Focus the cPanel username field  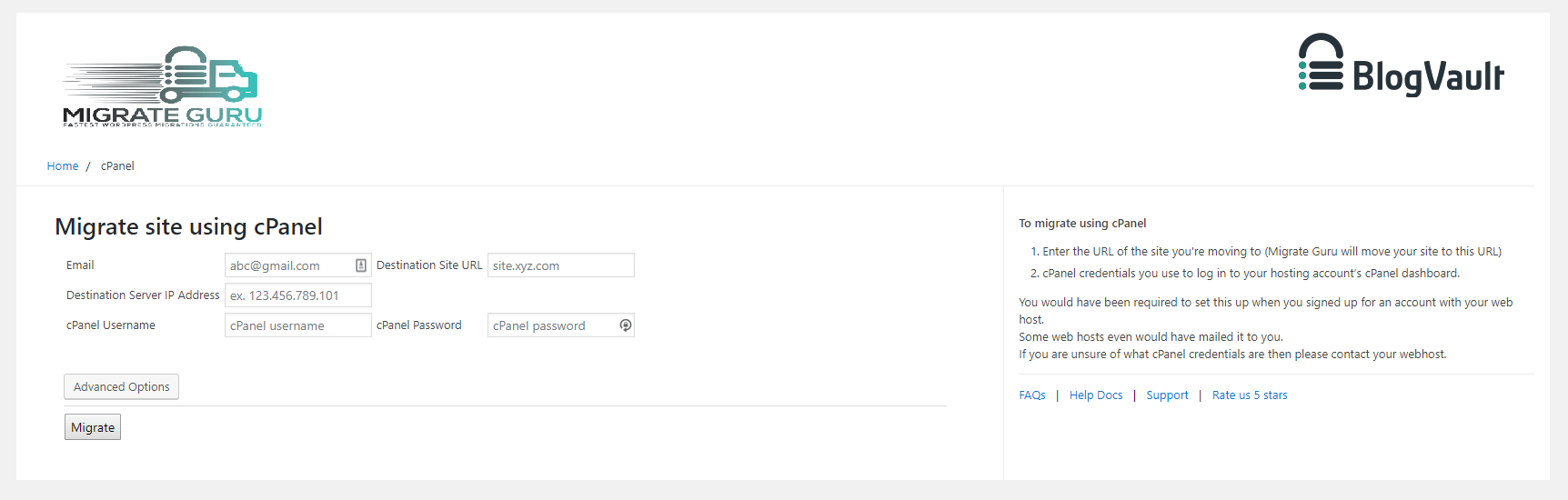click(298, 325)
